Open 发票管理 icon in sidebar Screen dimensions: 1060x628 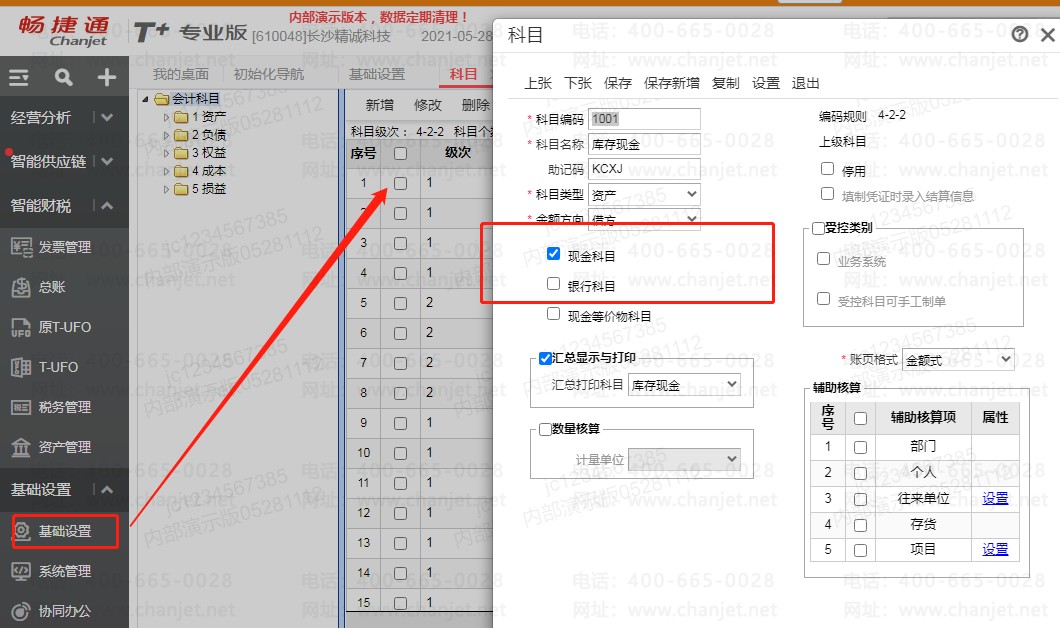(21, 247)
